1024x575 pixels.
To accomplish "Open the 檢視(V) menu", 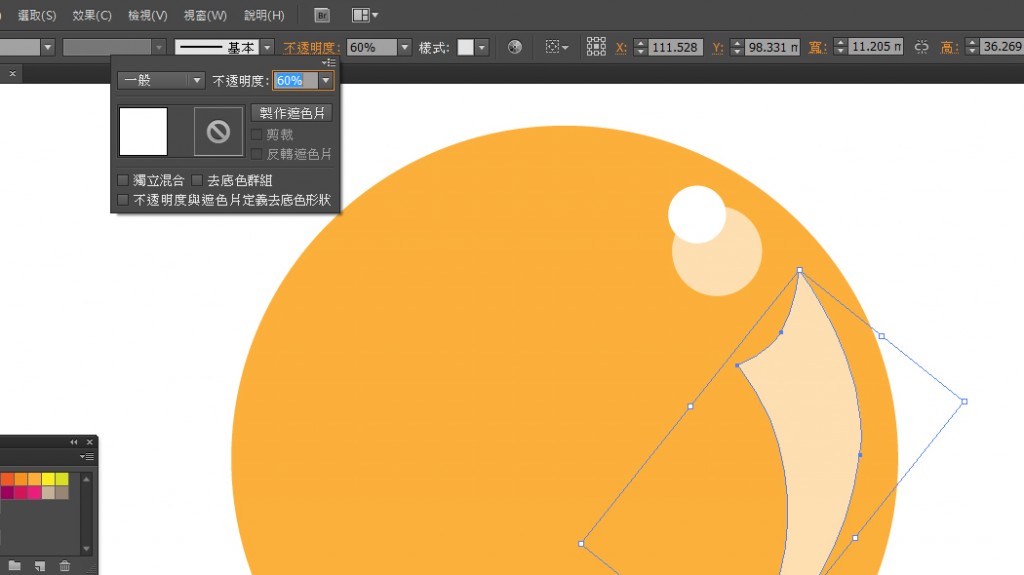I will click(x=148, y=15).
